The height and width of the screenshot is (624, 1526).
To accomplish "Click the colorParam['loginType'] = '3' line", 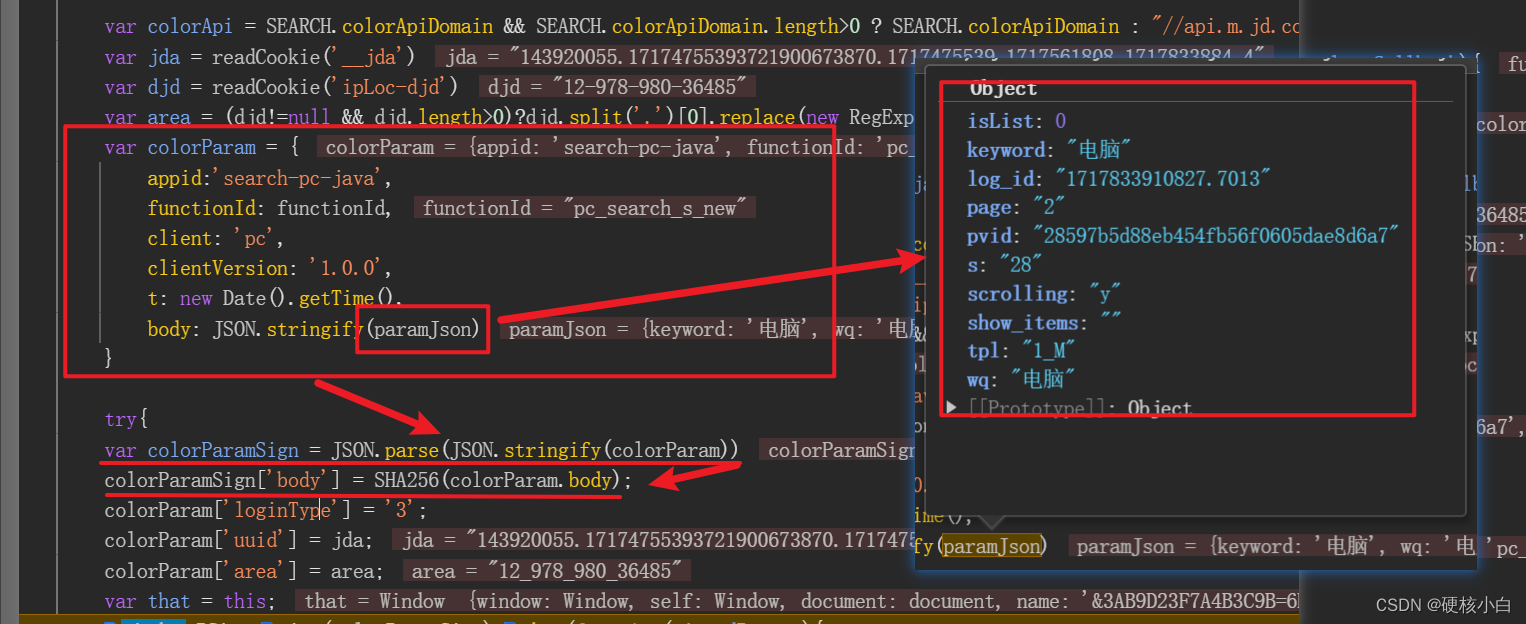I will click(x=266, y=510).
